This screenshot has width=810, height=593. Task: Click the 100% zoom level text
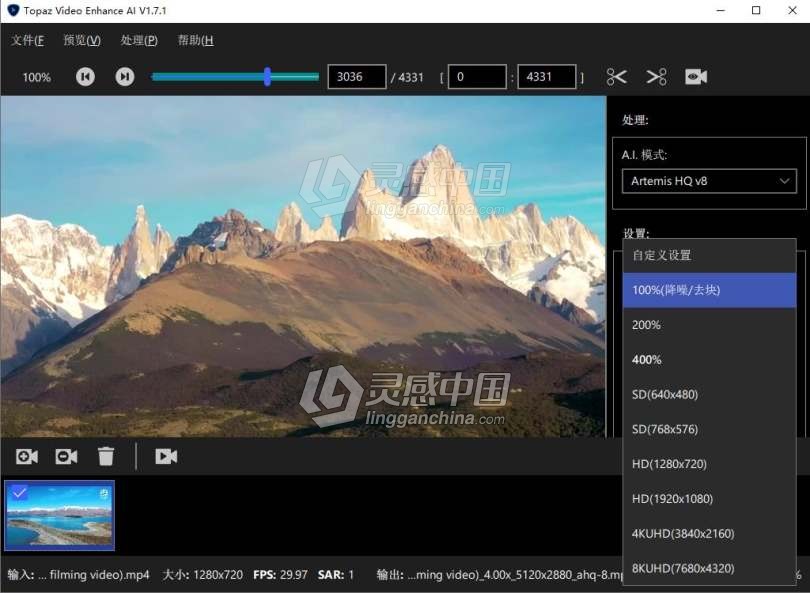(37, 77)
